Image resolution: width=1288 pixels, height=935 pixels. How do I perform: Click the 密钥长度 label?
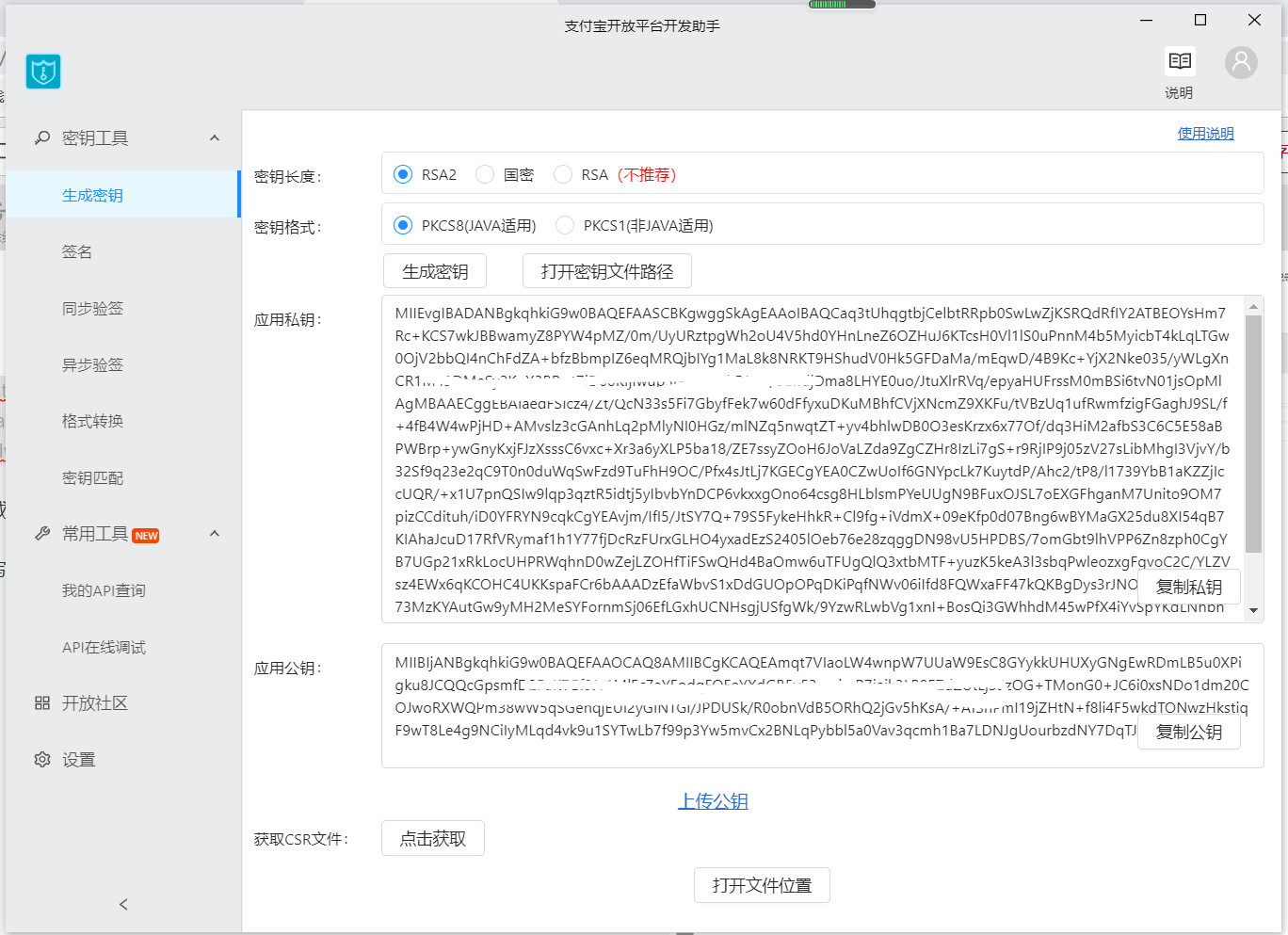[x=288, y=176]
